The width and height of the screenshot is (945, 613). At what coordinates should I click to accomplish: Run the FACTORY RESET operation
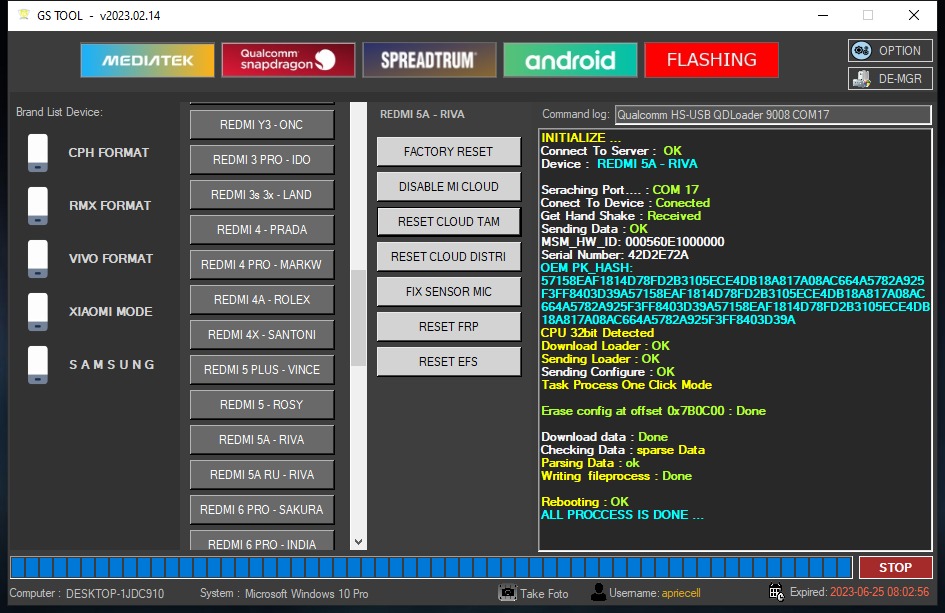(448, 152)
